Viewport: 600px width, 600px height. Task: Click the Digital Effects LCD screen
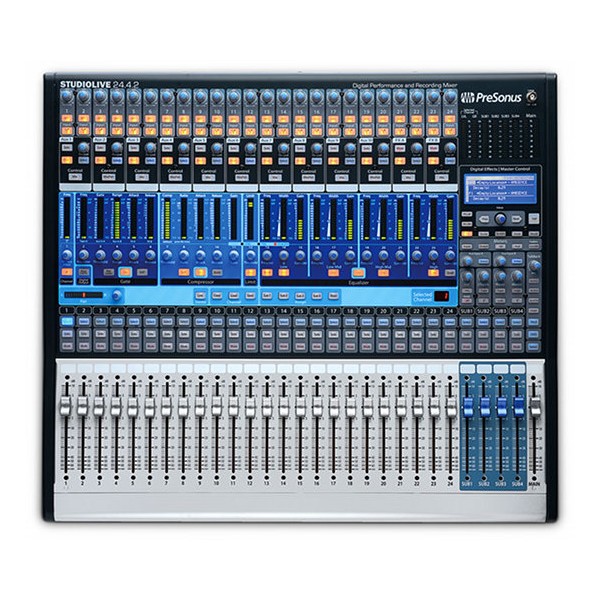499,189
